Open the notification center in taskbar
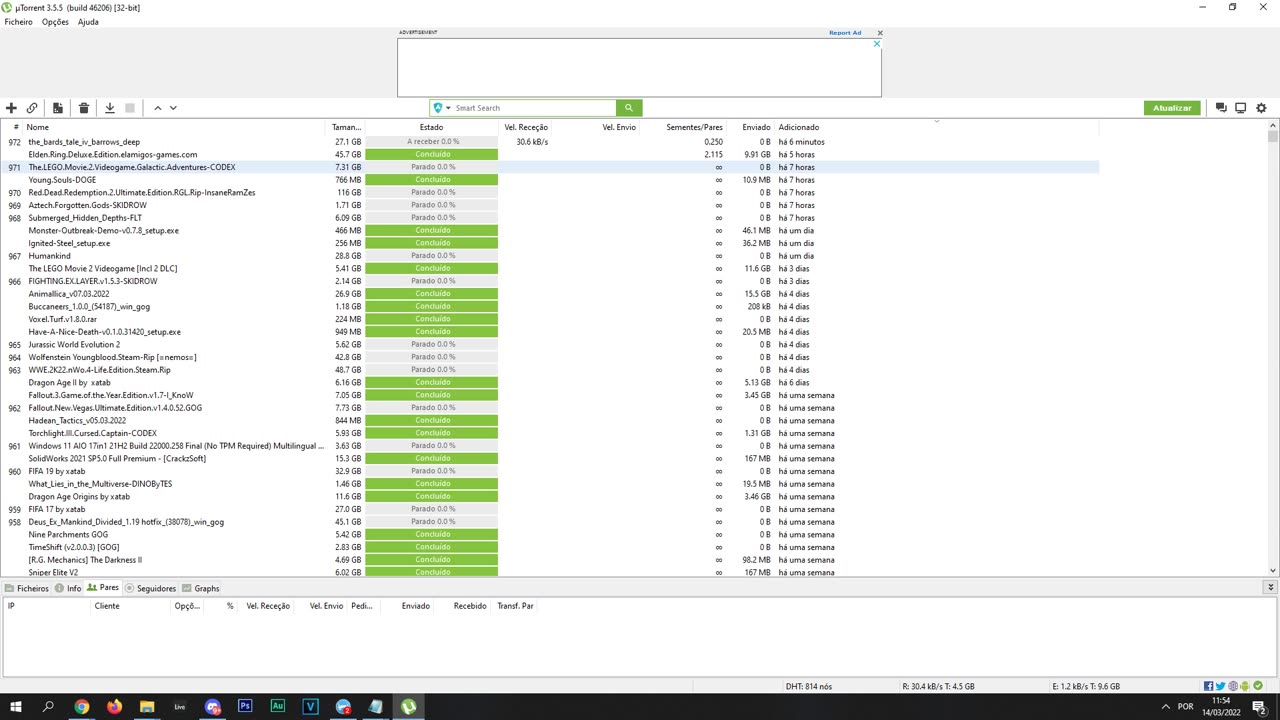Screen dimensions: 1280x720 point(1259,706)
